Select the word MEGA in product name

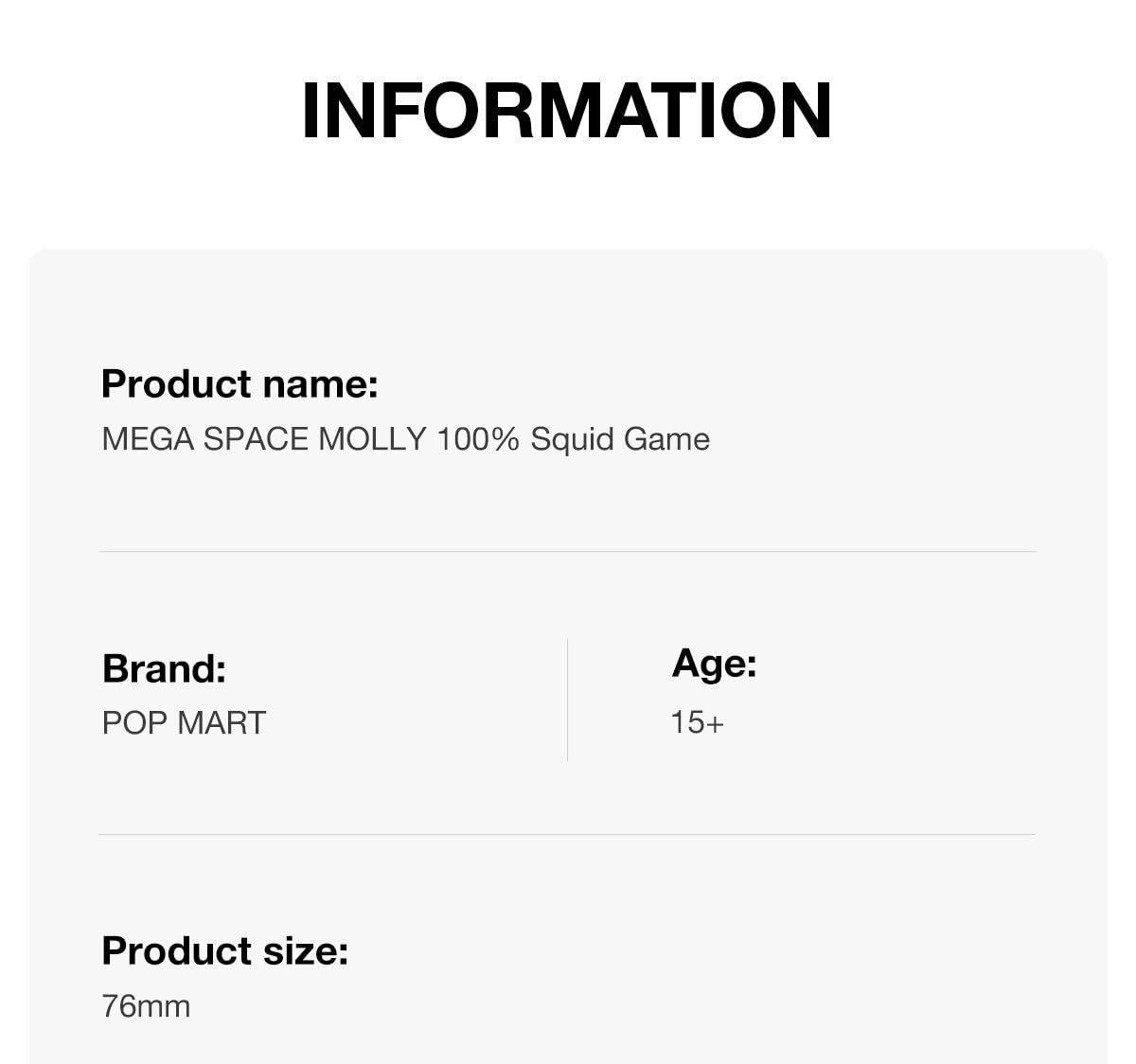(x=148, y=439)
